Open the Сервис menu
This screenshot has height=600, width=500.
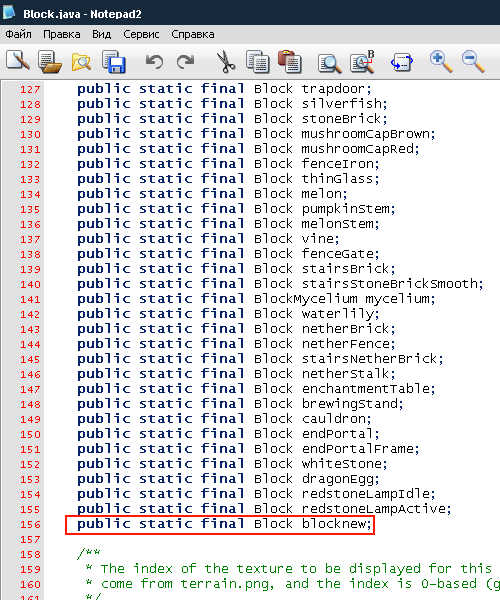pos(141,34)
